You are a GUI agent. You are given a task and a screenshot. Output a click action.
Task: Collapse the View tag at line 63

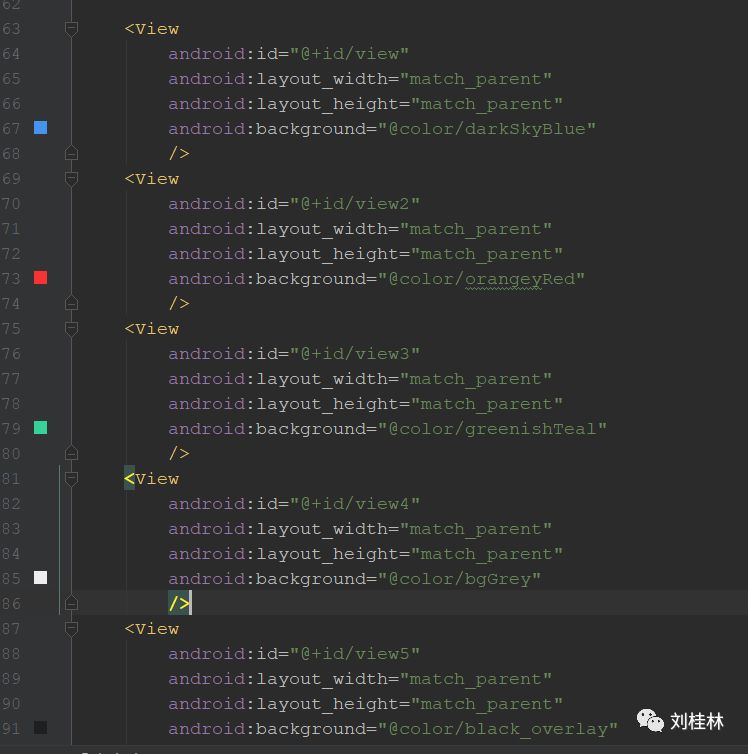(71, 29)
